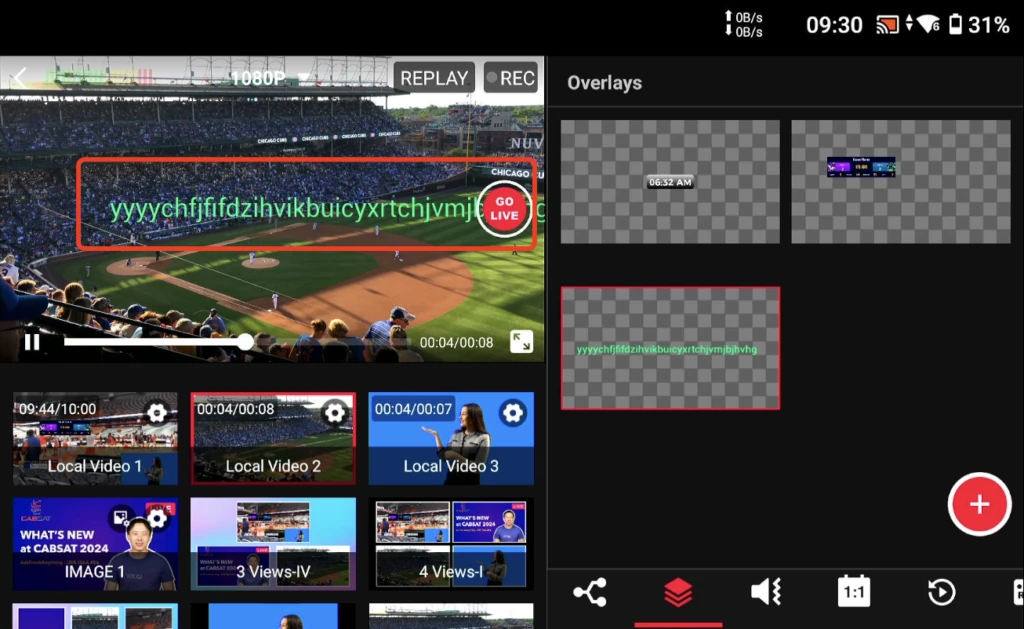Open the audio mixer speaker tab
This screenshot has width=1024, height=629.
765,593
